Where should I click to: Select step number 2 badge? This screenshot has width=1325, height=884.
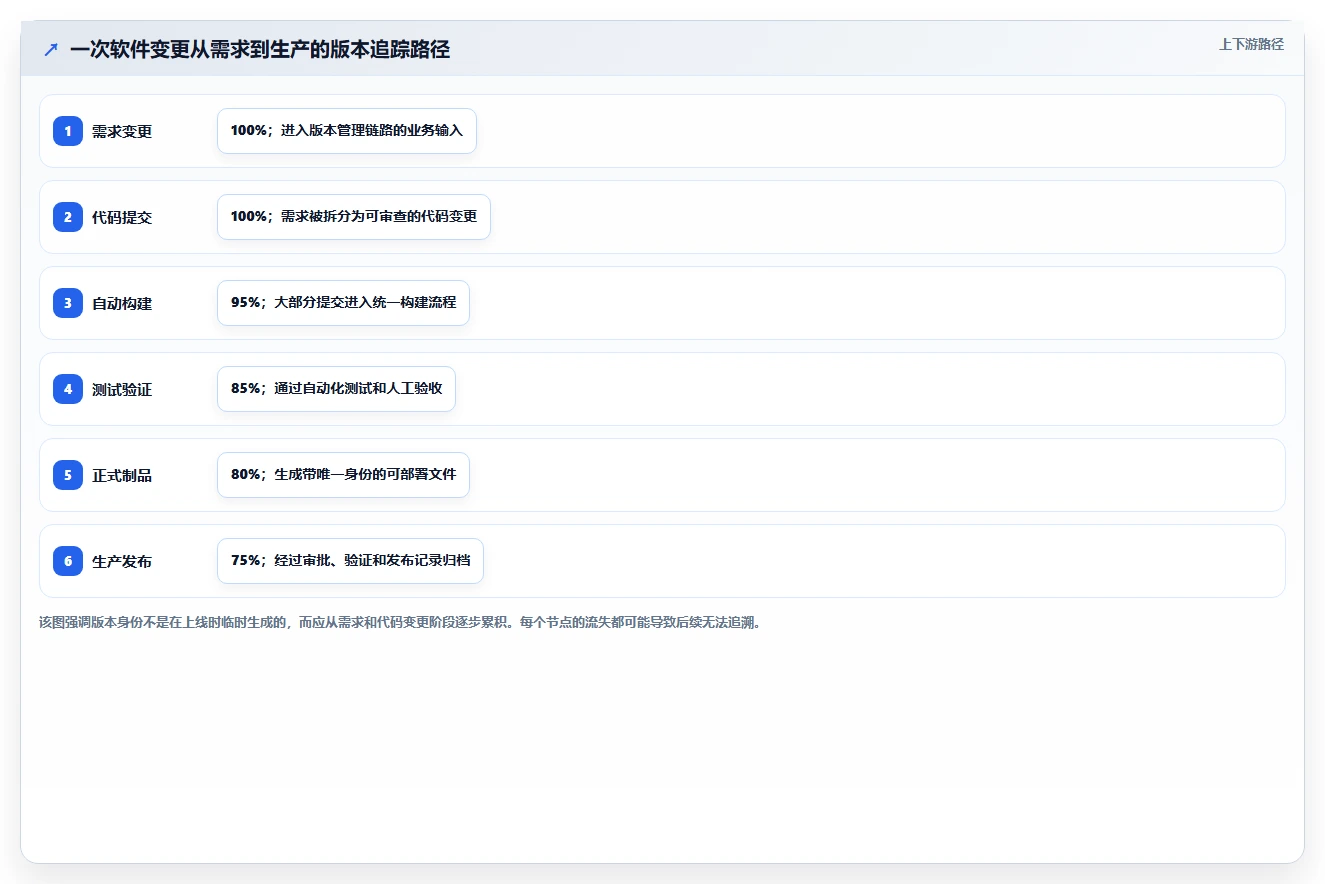pos(68,217)
